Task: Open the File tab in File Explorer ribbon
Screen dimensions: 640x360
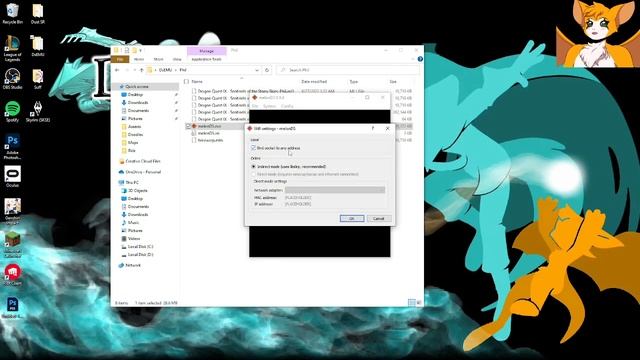Action: (x=120, y=59)
